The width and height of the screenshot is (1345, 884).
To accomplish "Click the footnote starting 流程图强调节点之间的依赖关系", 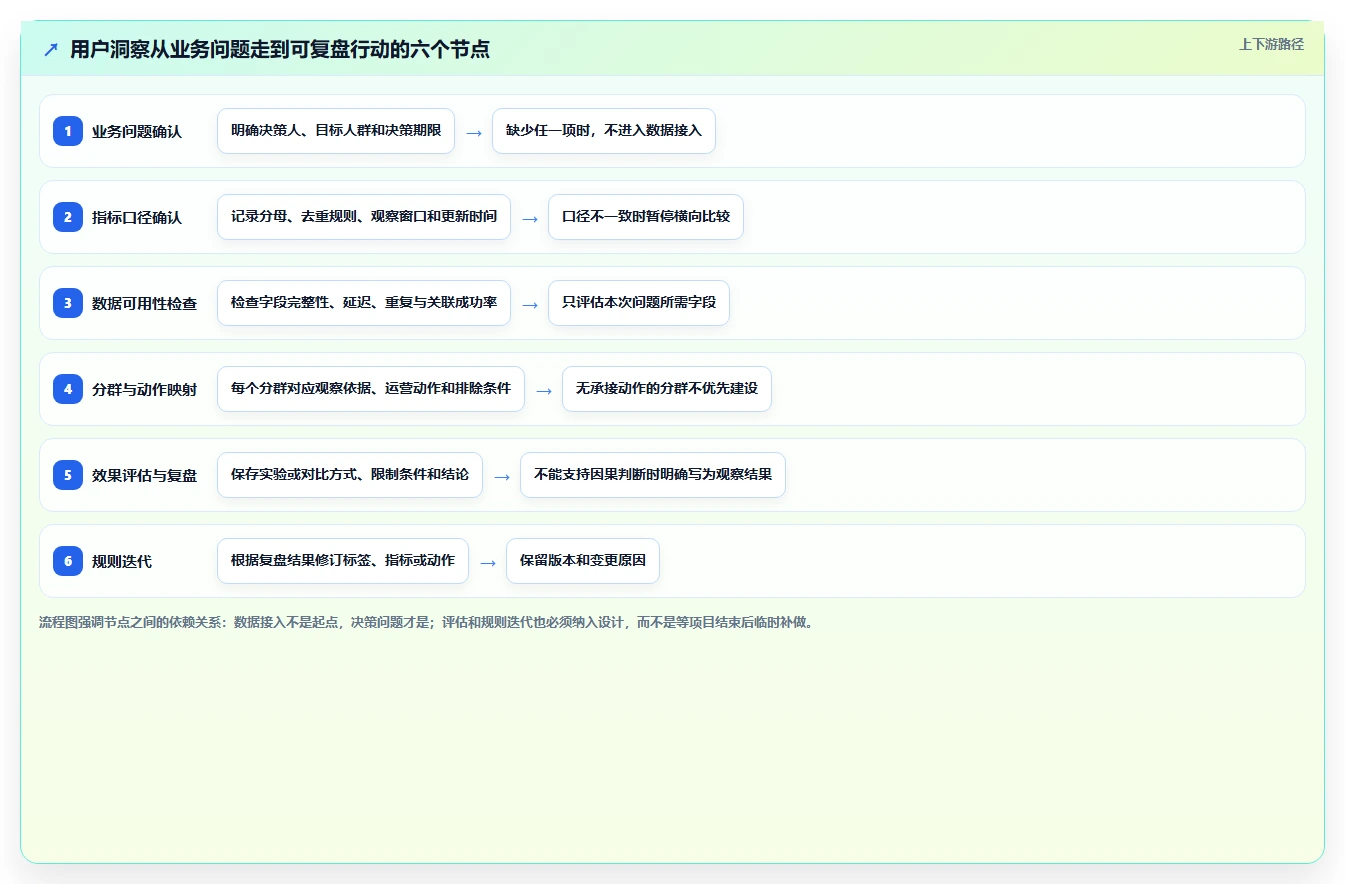I will click(428, 622).
